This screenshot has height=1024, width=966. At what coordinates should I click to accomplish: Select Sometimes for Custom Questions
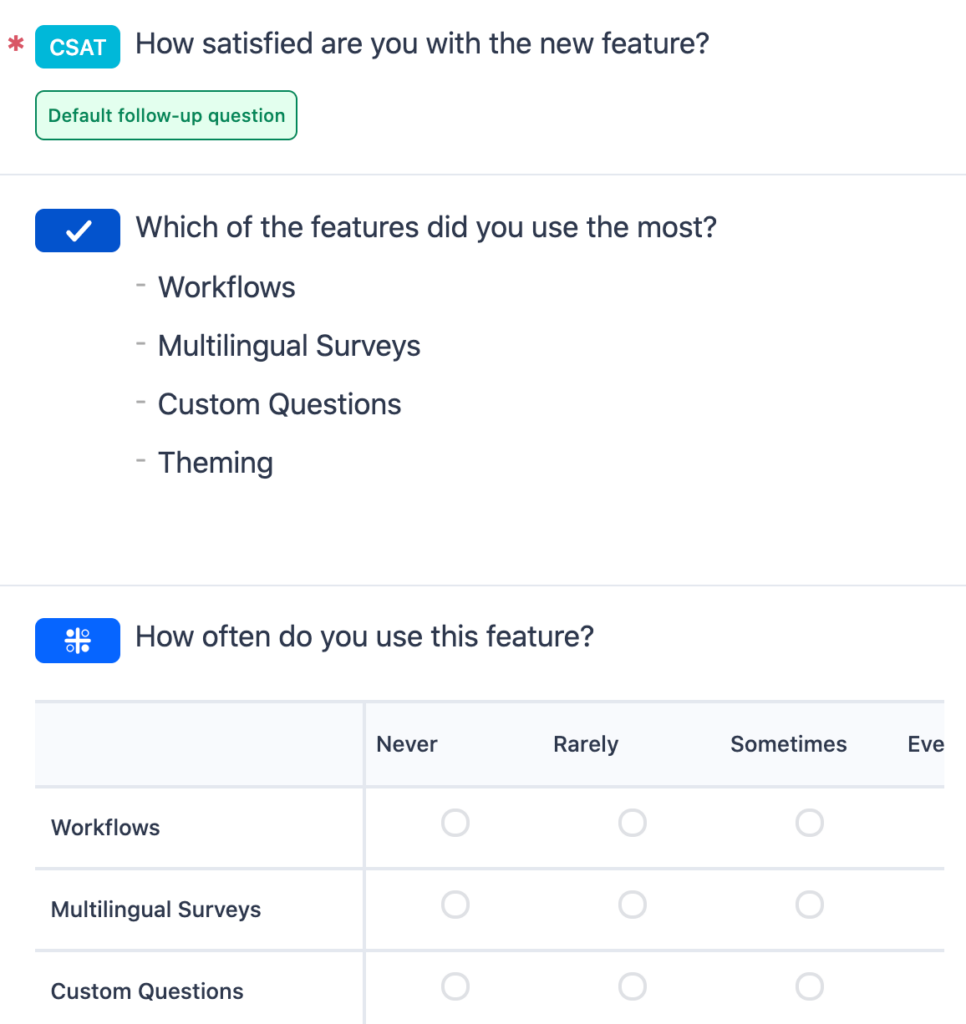[809, 986]
